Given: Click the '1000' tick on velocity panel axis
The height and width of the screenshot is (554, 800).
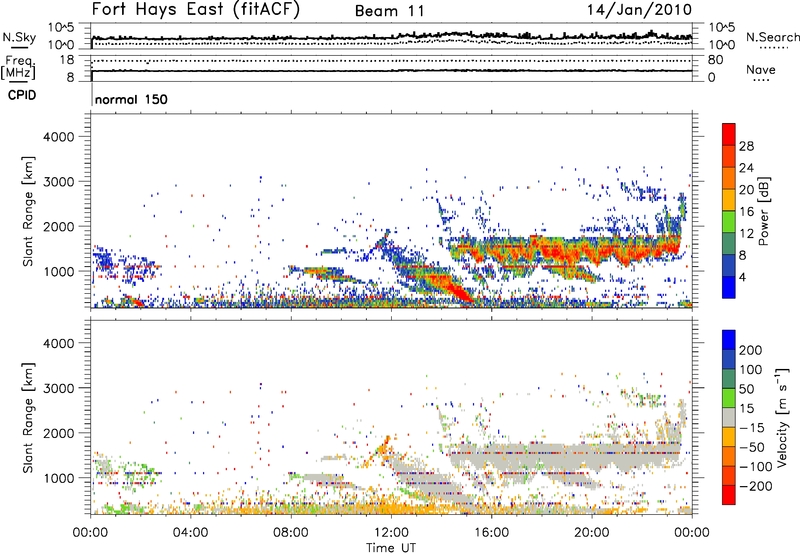Looking at the screenshot, I should click(58, 478).
